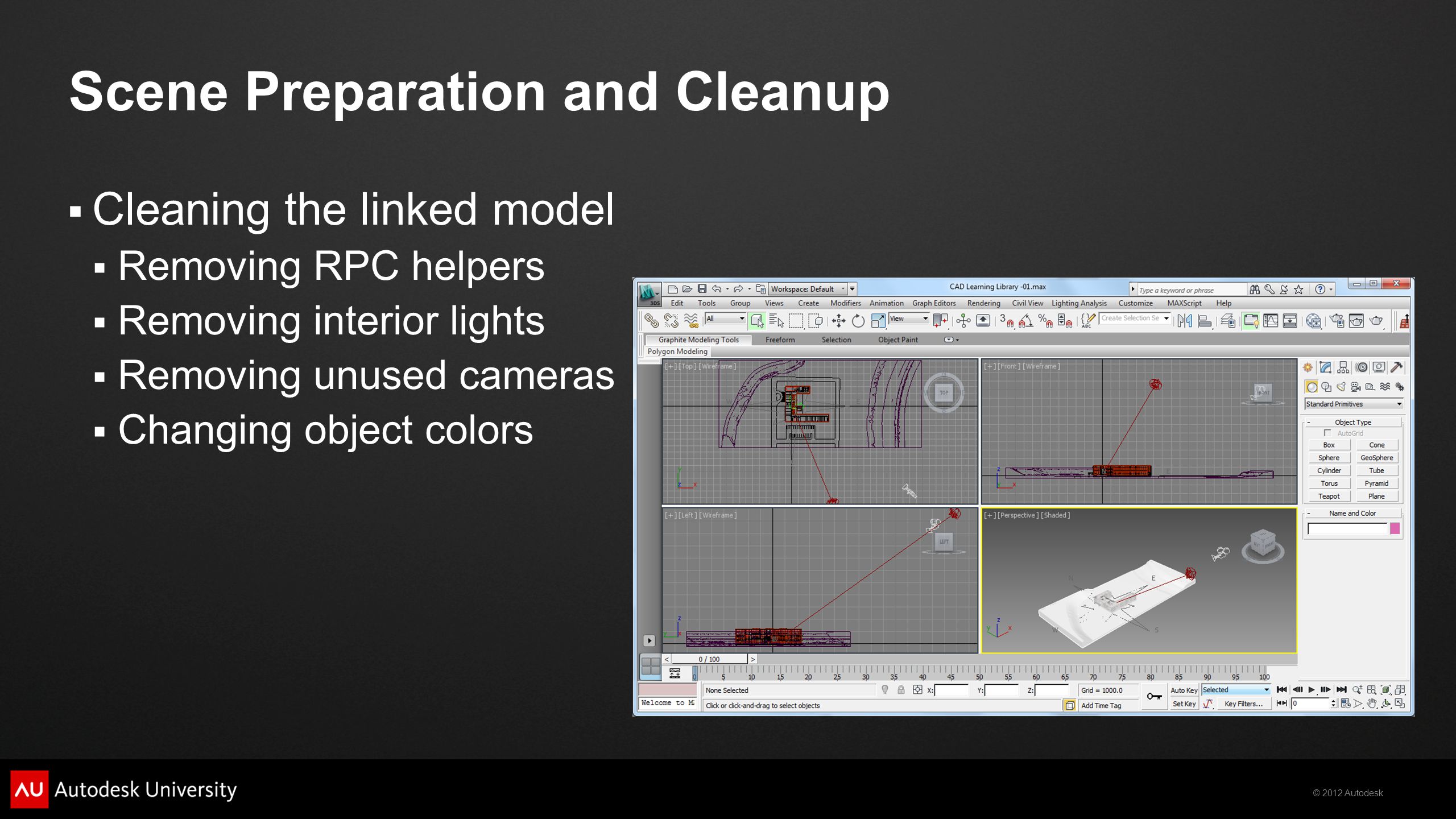Select the Lights category in Create panel
This screenshot has width=1456, height=819.
(x=1341, y=387)
